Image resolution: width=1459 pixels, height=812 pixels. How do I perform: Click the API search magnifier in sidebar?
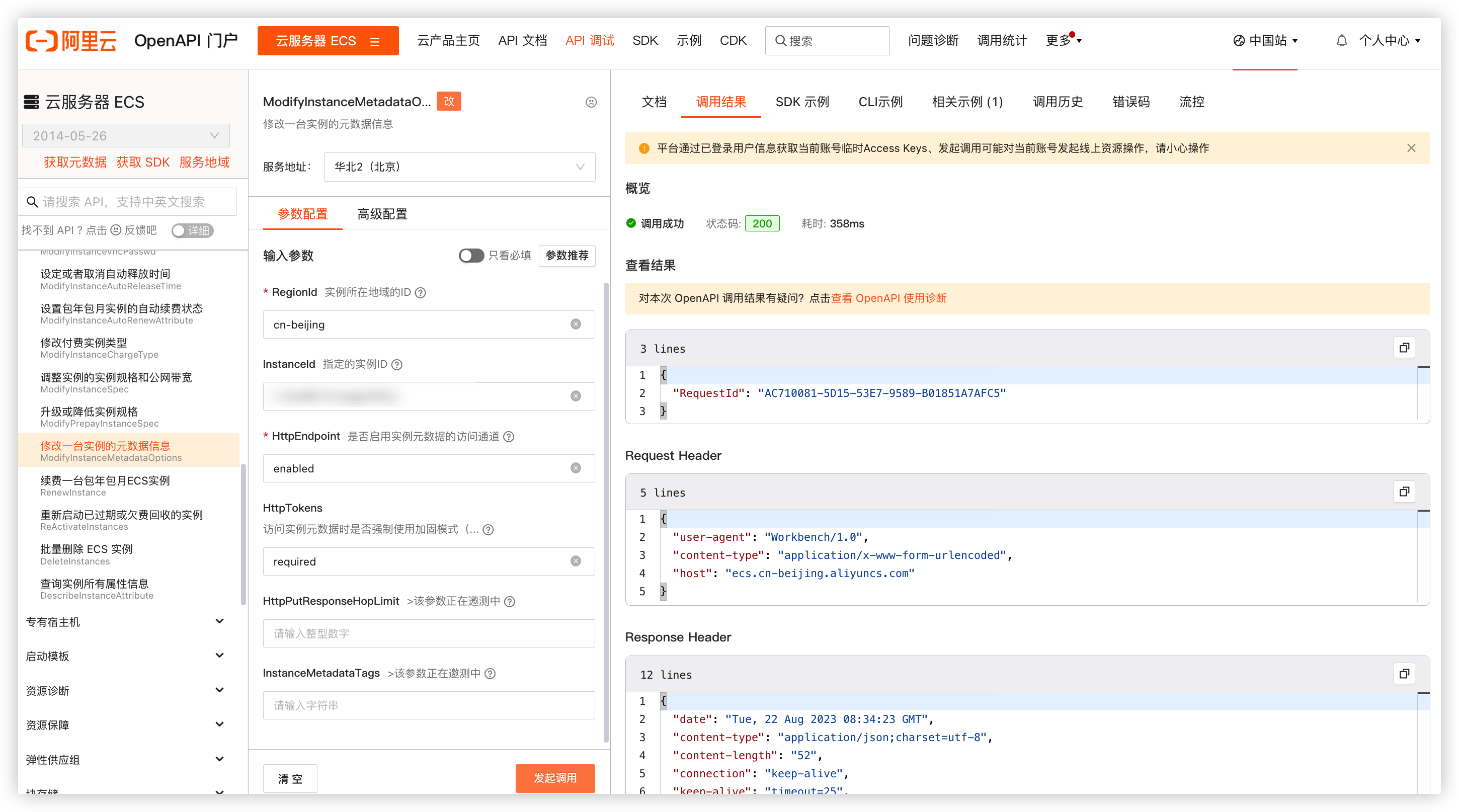[x=32, y=202]
